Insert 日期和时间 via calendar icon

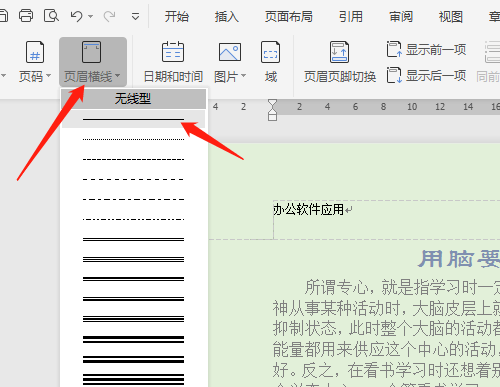click(x=173, y=52)
